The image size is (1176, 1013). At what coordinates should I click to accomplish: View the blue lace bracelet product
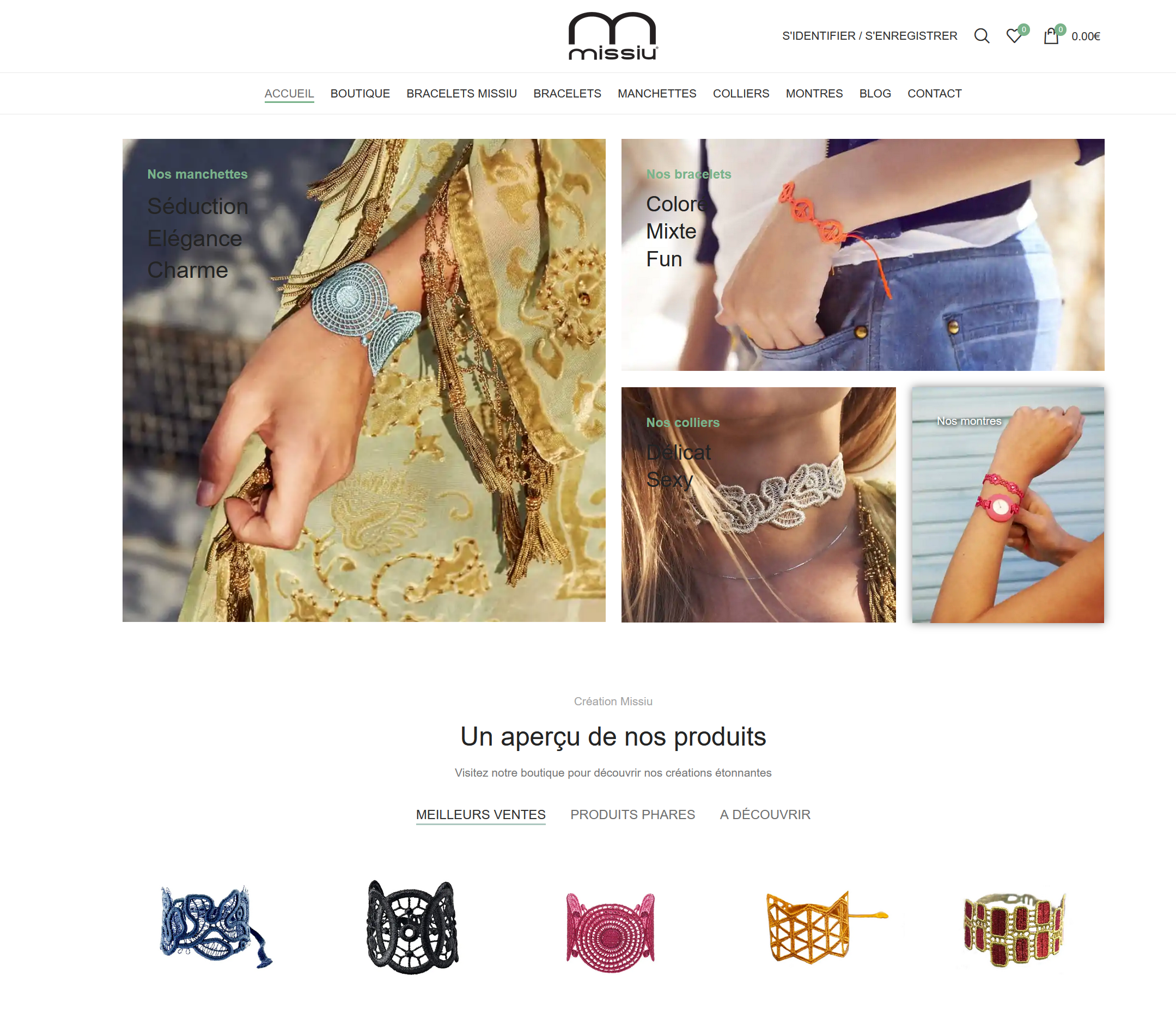216,927
